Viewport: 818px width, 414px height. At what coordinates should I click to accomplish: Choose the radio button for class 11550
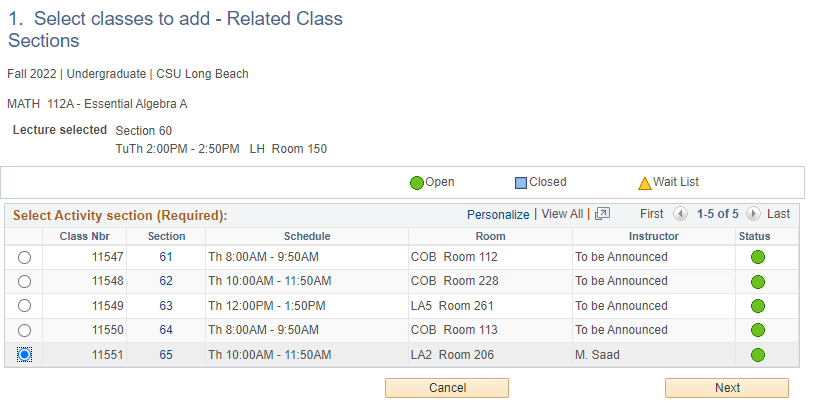click(25, 331)
